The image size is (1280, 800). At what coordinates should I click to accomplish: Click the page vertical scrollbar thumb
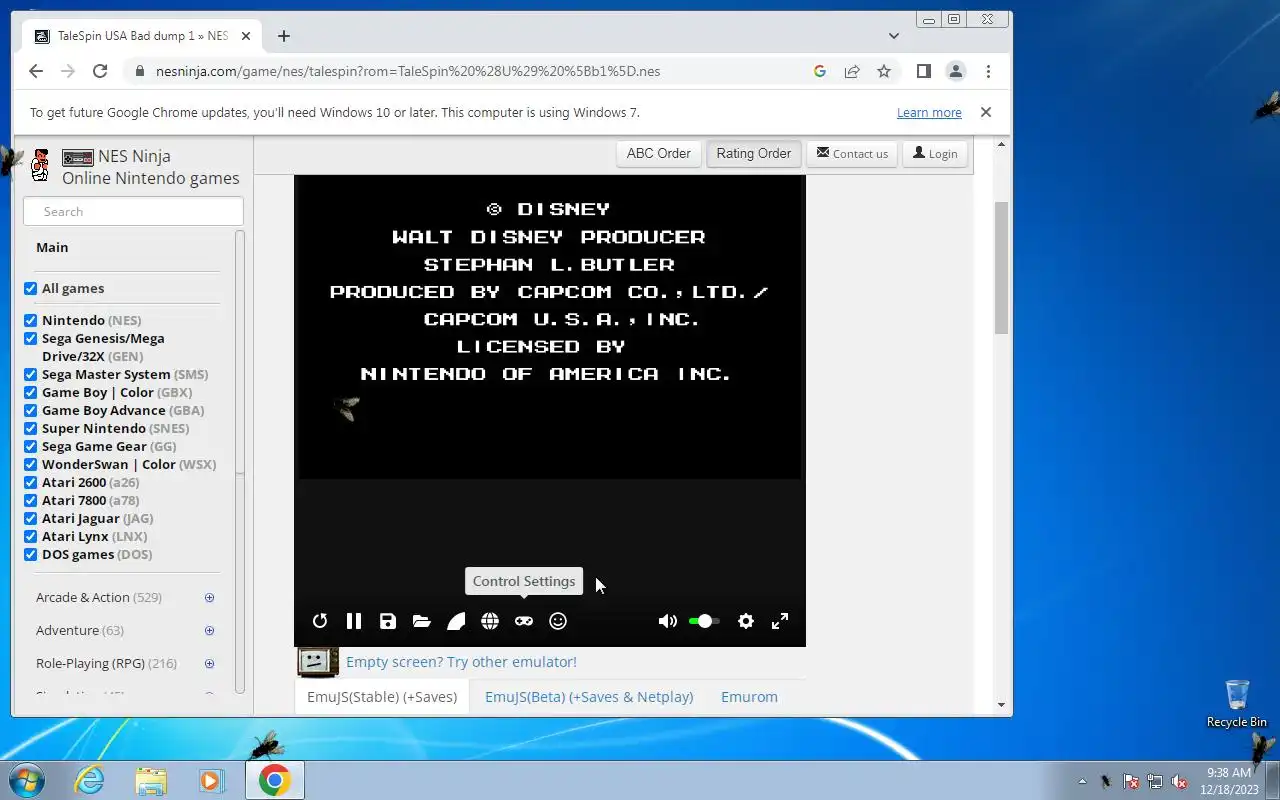(1001, 267)
